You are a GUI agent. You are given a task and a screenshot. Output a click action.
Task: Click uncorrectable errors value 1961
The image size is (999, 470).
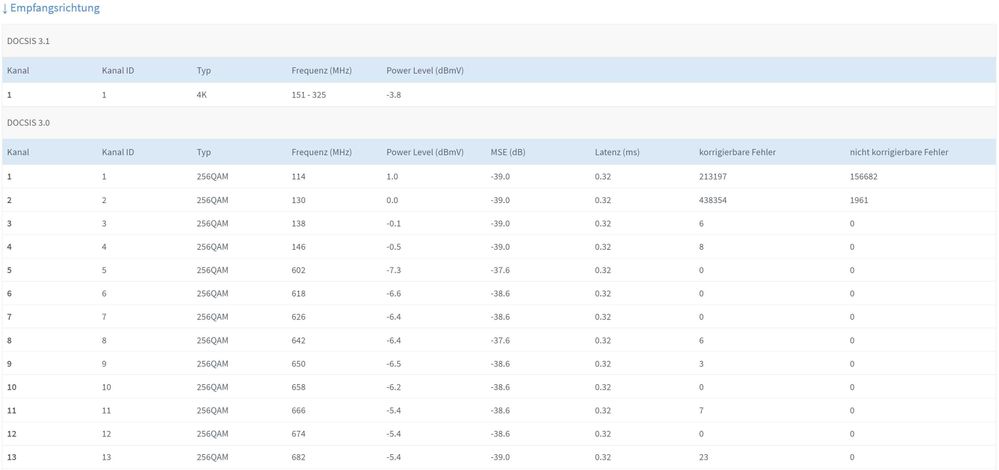[859, 200]
